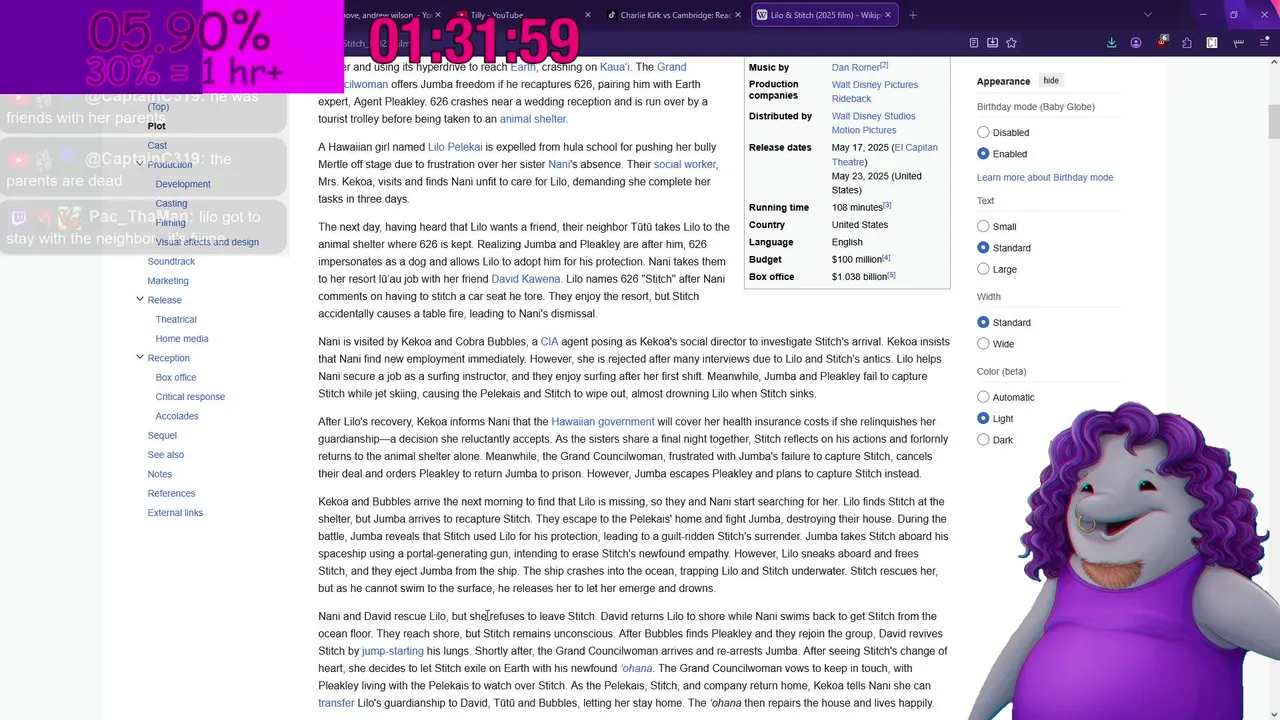Choose Large text size
Screen dimensions: 1280x720
click(x=983, y=269)
